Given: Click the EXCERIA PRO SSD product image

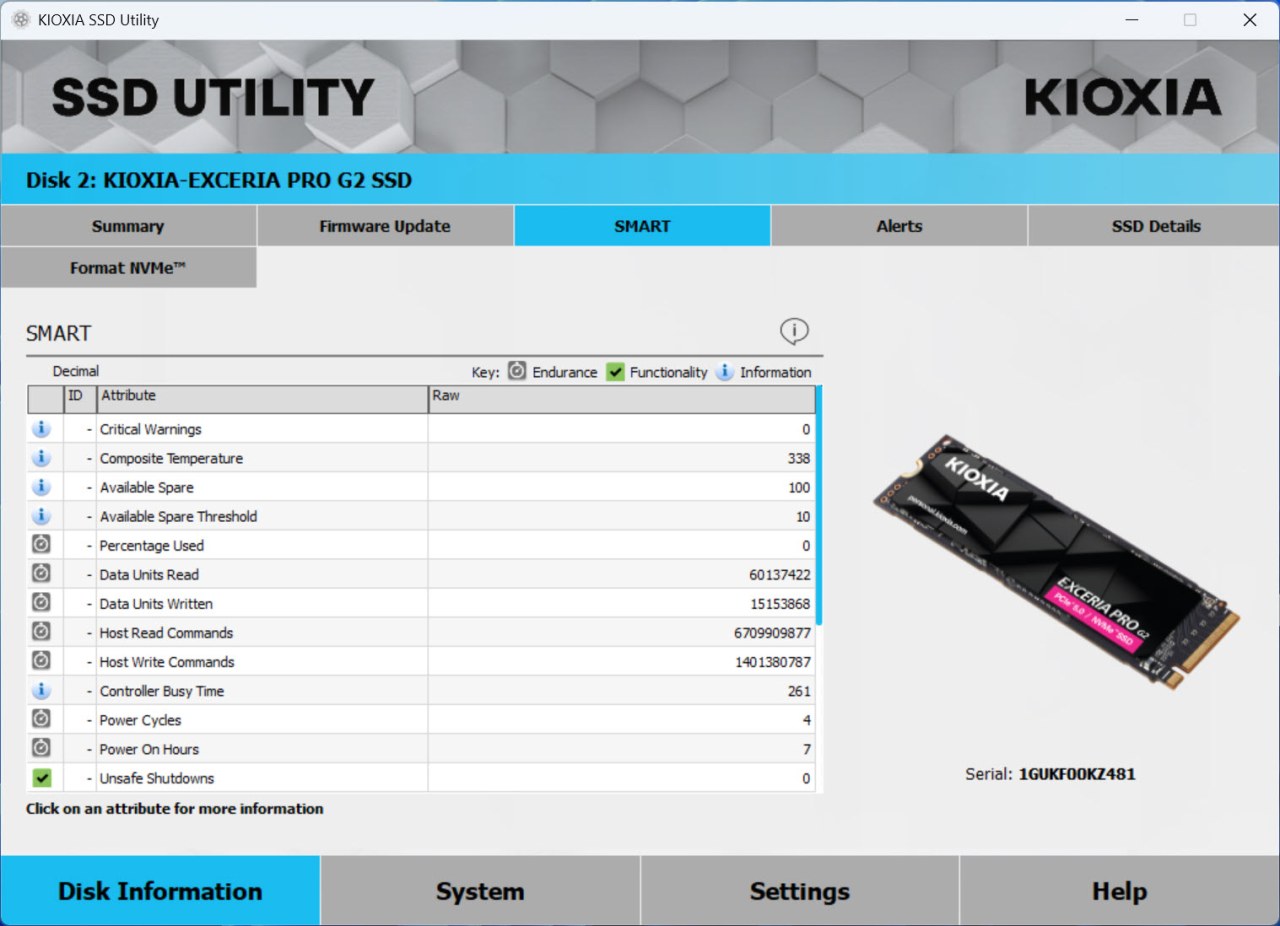Looking at the screenshot, I should pos(1055,561).
